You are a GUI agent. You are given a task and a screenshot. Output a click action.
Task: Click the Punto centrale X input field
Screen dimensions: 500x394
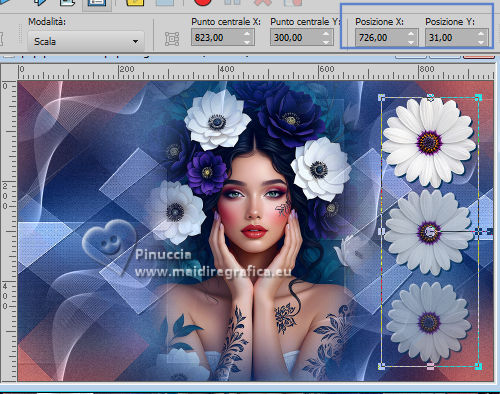(x=217, y=37)
